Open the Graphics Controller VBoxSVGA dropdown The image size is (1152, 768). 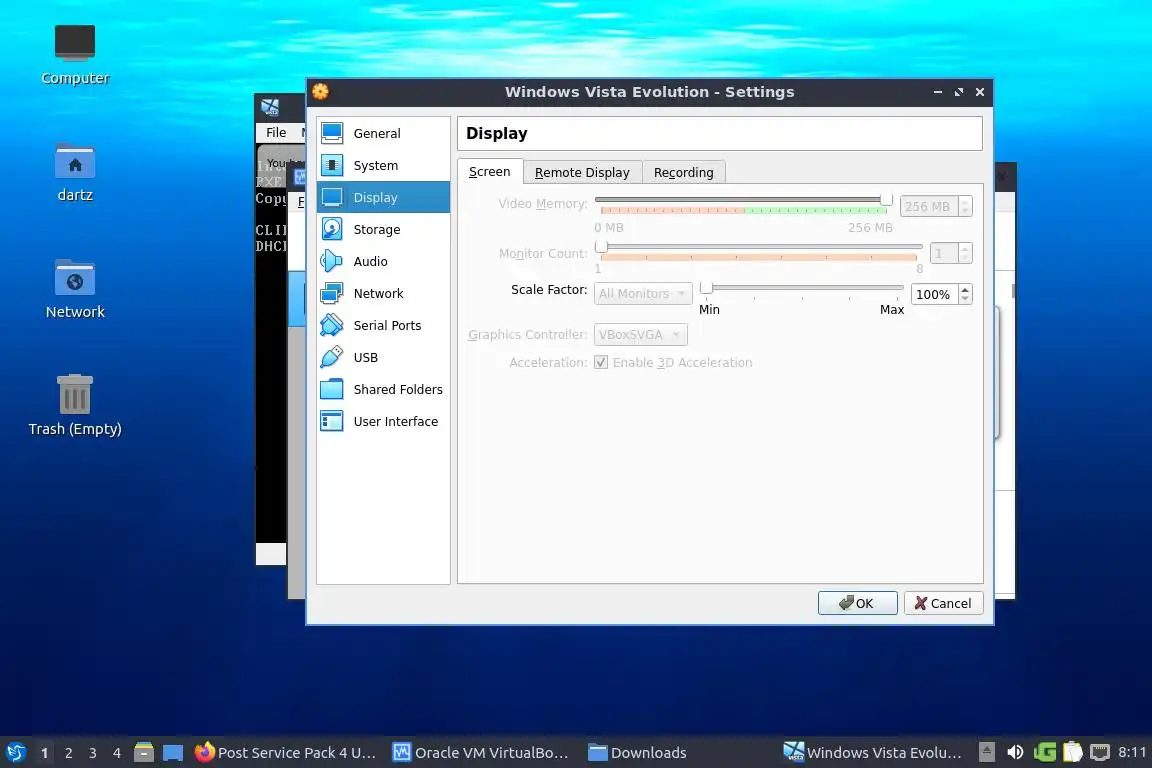coord(641,334)
